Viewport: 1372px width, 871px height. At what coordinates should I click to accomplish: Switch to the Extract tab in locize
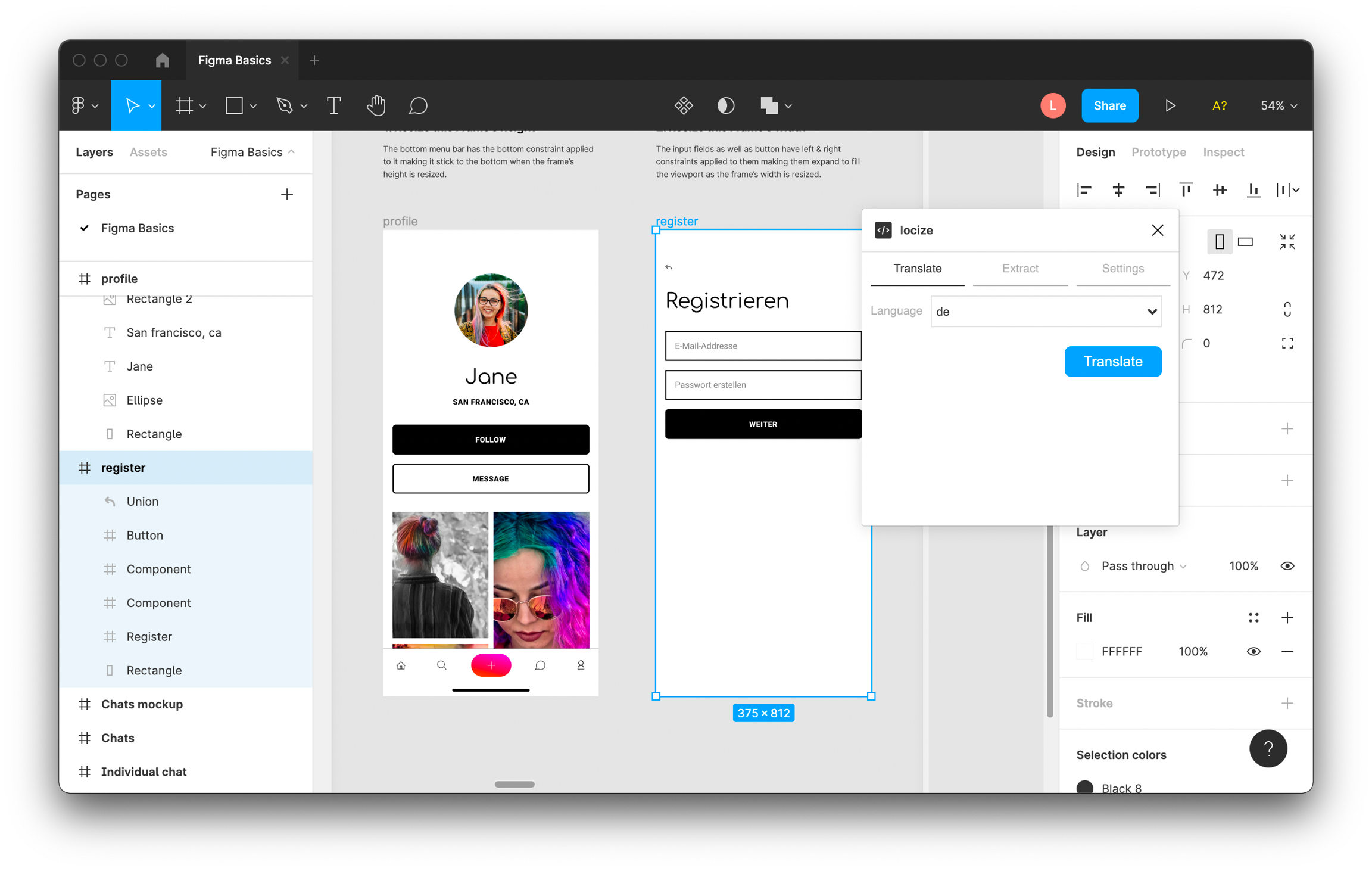tap(1019, 269)
